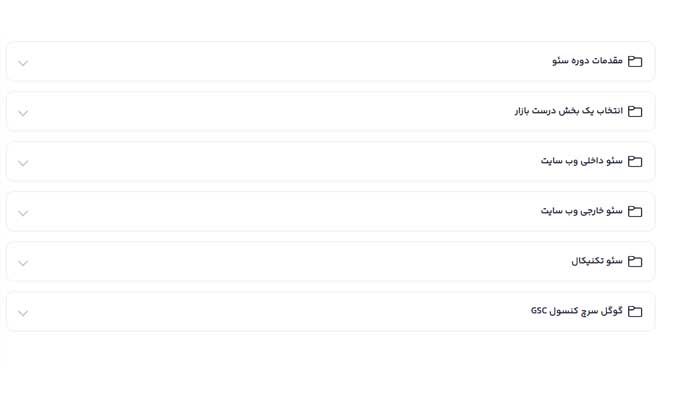
Task: Expand the گوگل سرچ کنسول GSC chevron
Action: 23,313
